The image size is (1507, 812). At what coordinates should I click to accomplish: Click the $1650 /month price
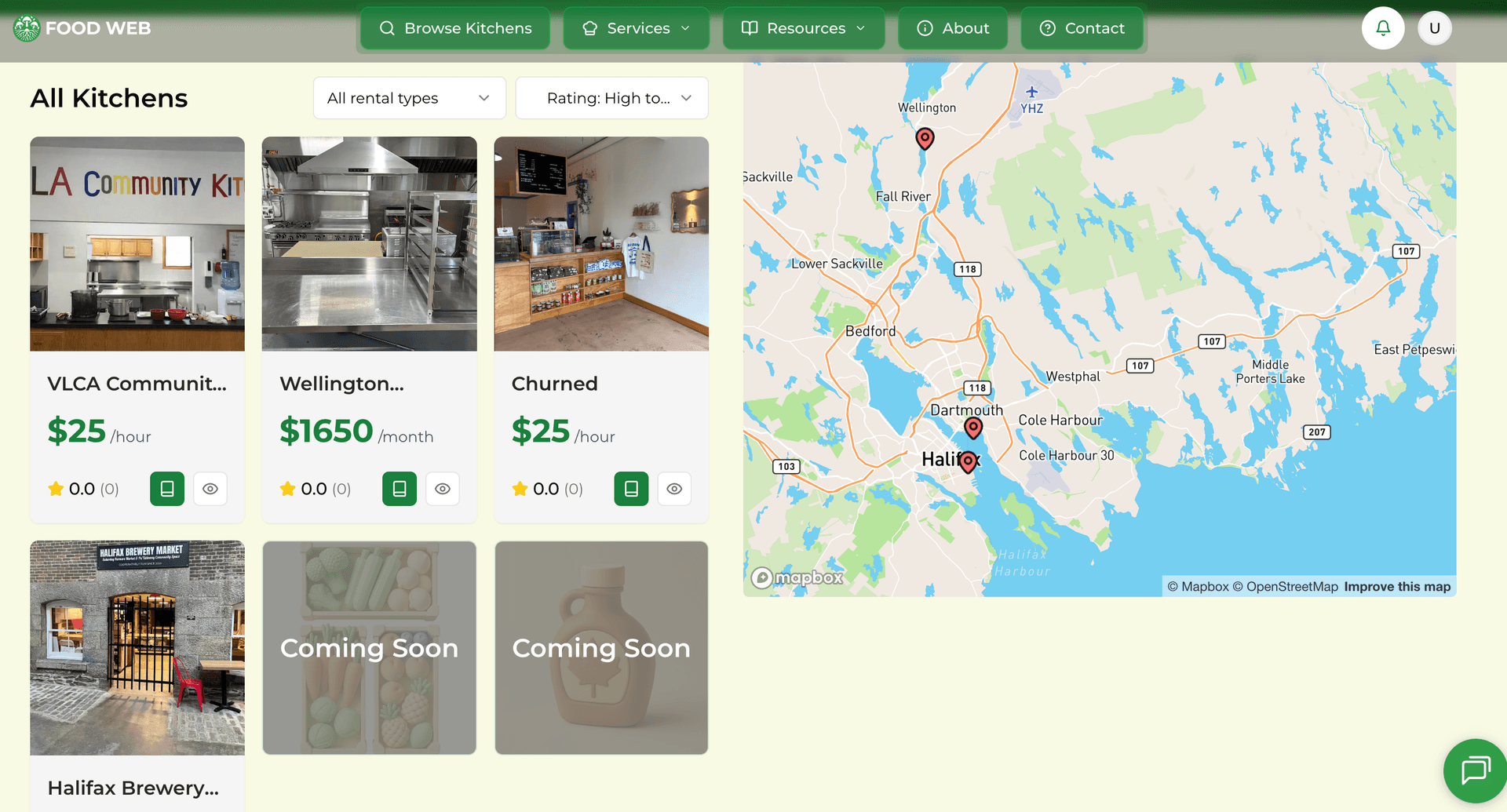[x=356, y=431]
